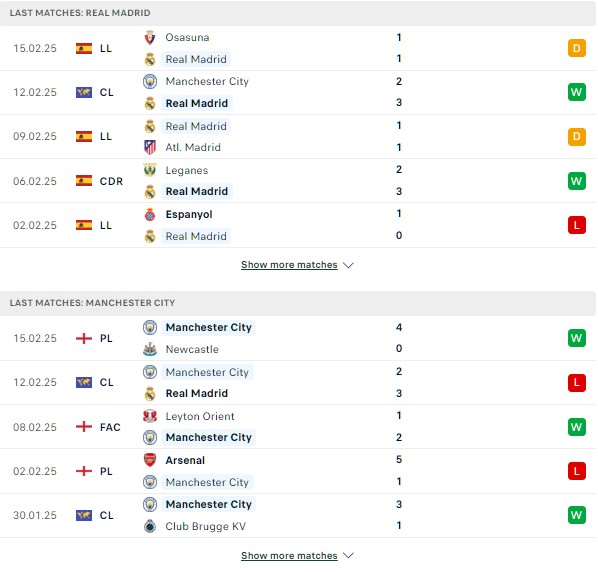This screenshot has height=572, width=598.
Task: Click the Leyton Orient club crest
Action: [x=150, y=416]
